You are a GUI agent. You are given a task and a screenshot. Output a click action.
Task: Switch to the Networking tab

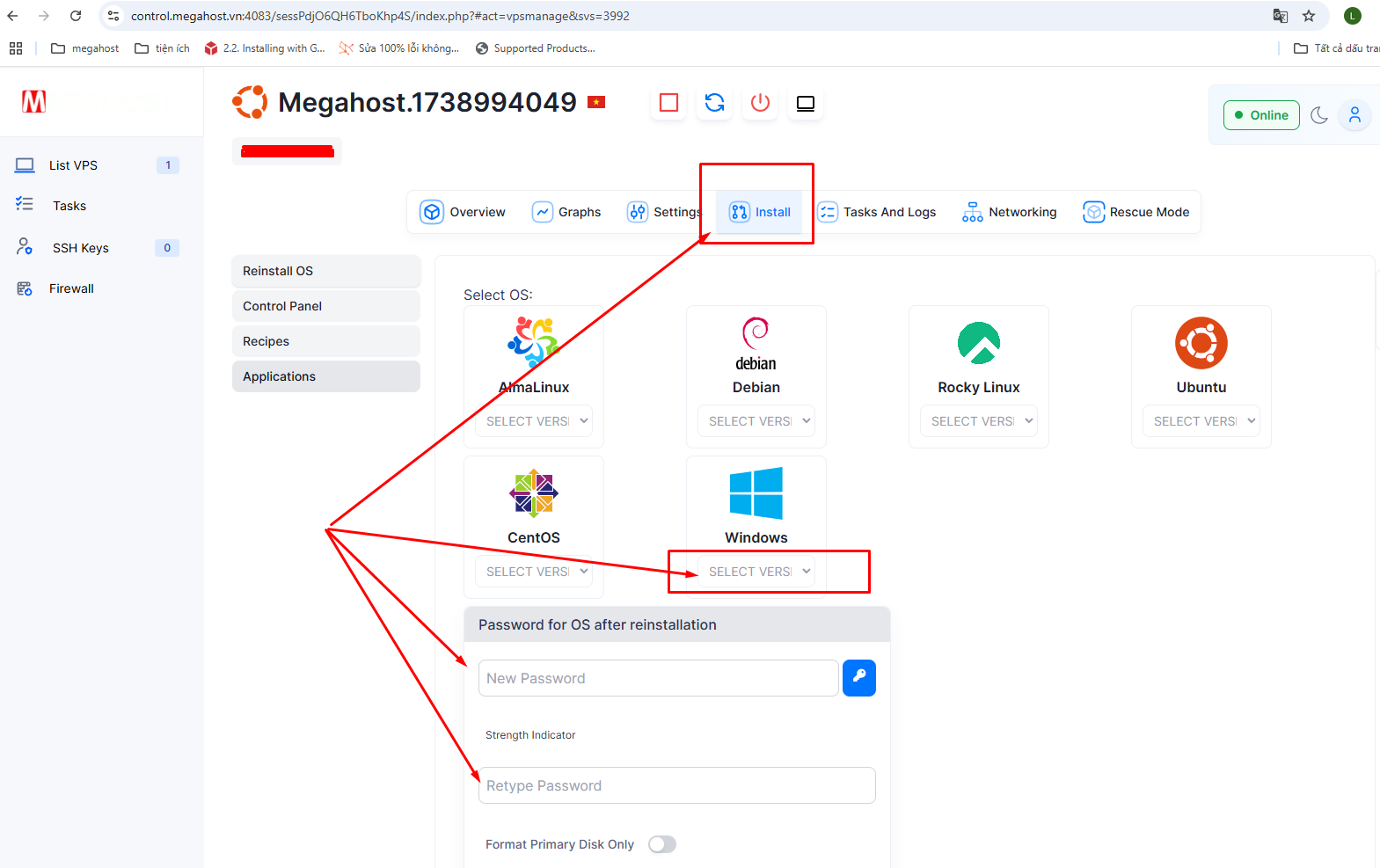[1009, 212]
